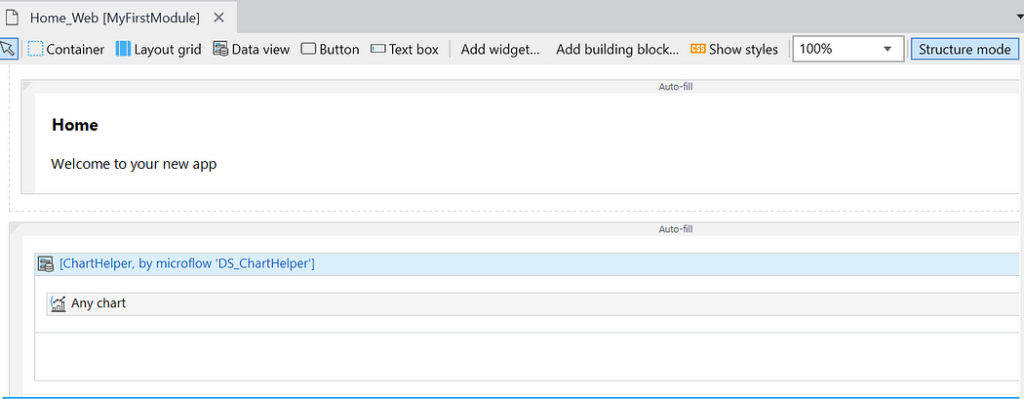
Task: Click the Button widget icon
Action: [308, 49]
